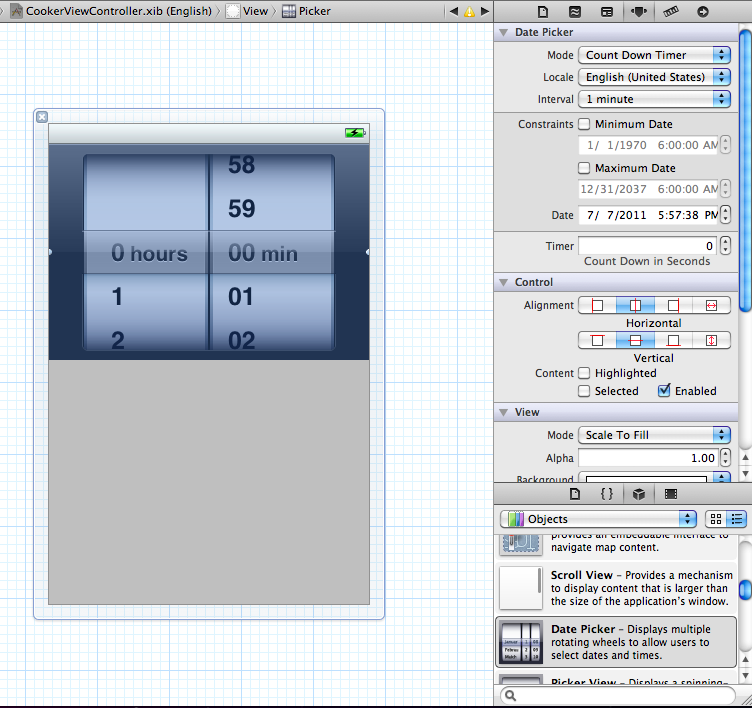
Task: Set horizontal alignment to left
Action: [x=597, y=305]
